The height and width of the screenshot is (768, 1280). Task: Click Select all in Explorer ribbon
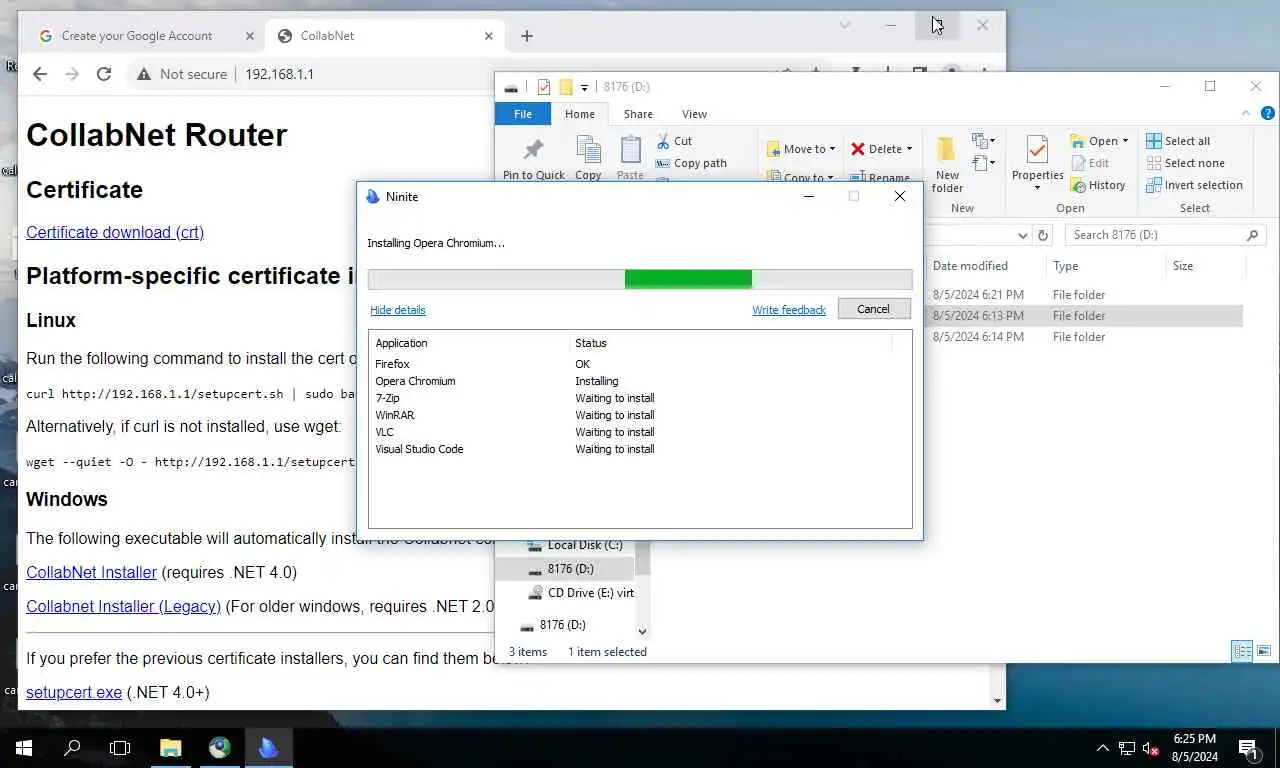pyautogui.click(x=1178, y=141)
